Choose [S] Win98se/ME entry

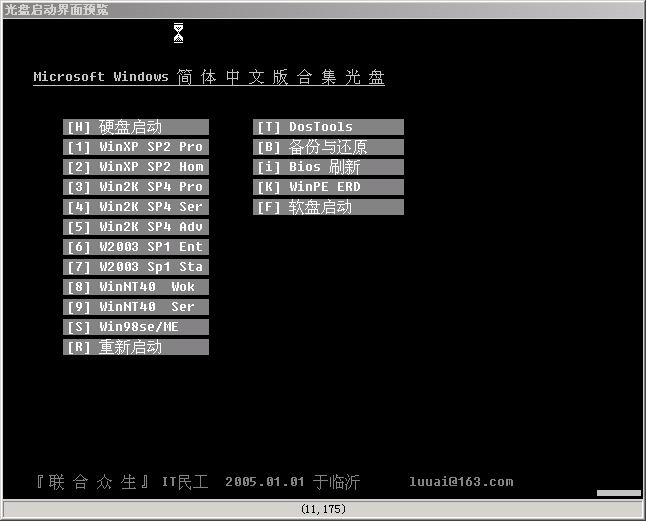tap(136, 327)
